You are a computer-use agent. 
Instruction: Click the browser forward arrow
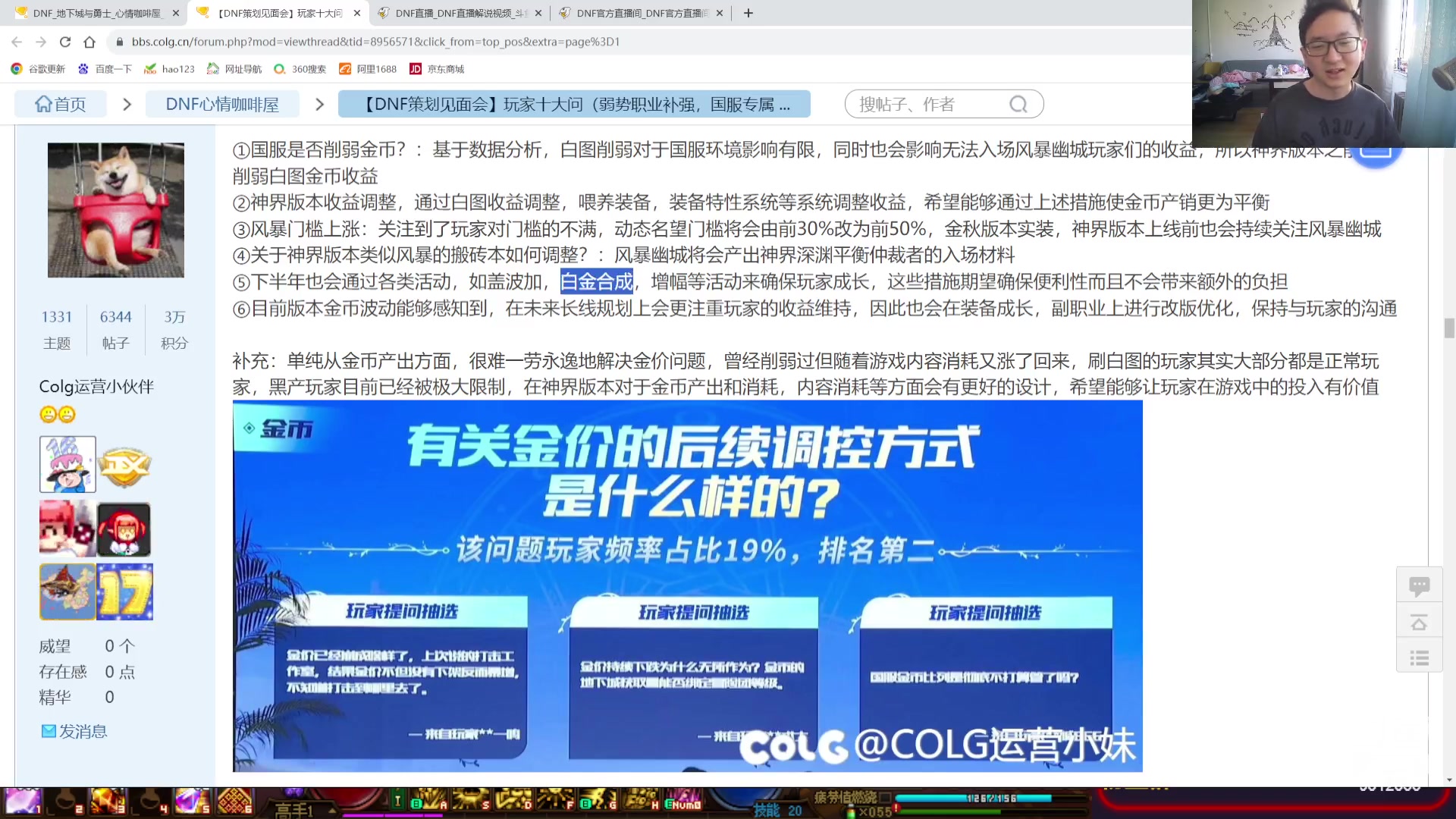41,42
